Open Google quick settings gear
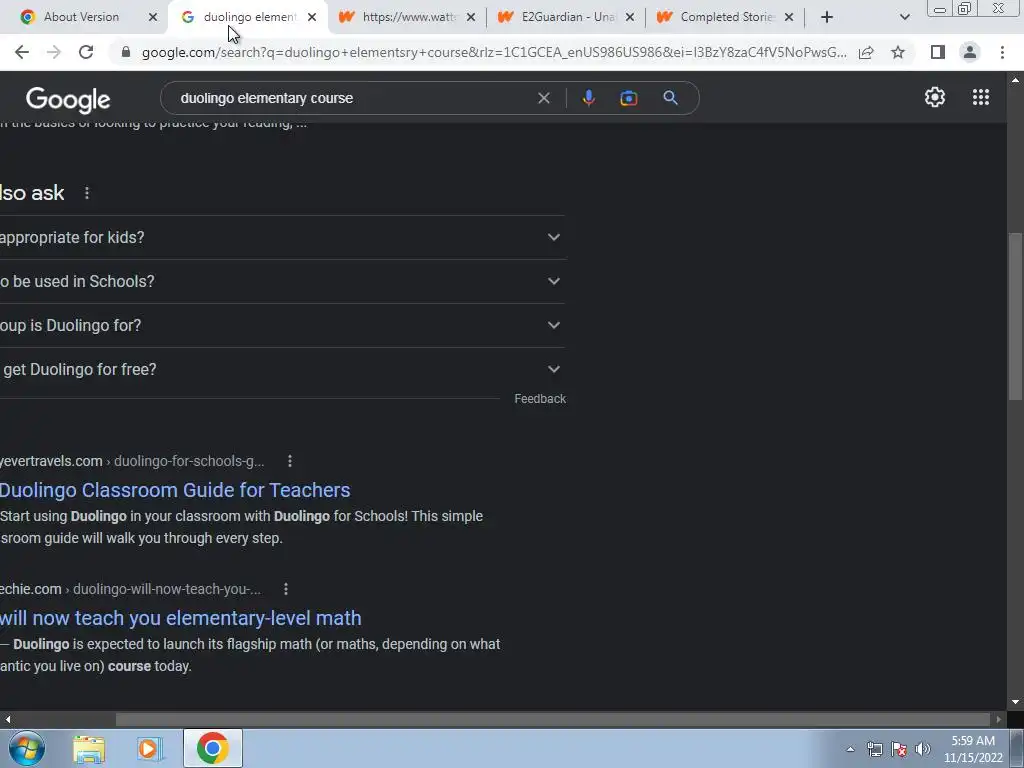This screenshot has height=768, width=1024. pyautogui.click(x=935, y=97)
